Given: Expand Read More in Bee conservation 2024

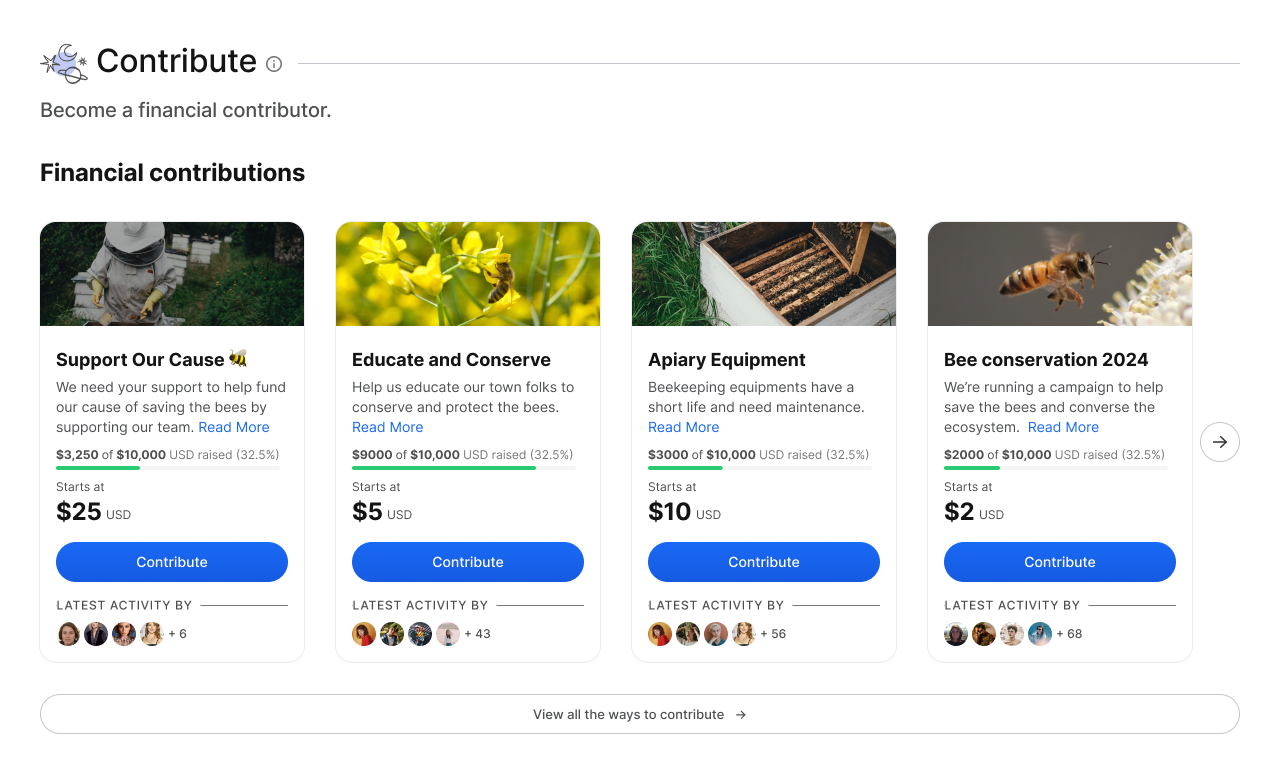Looking at the screenshot, I should coord(1063,427).
